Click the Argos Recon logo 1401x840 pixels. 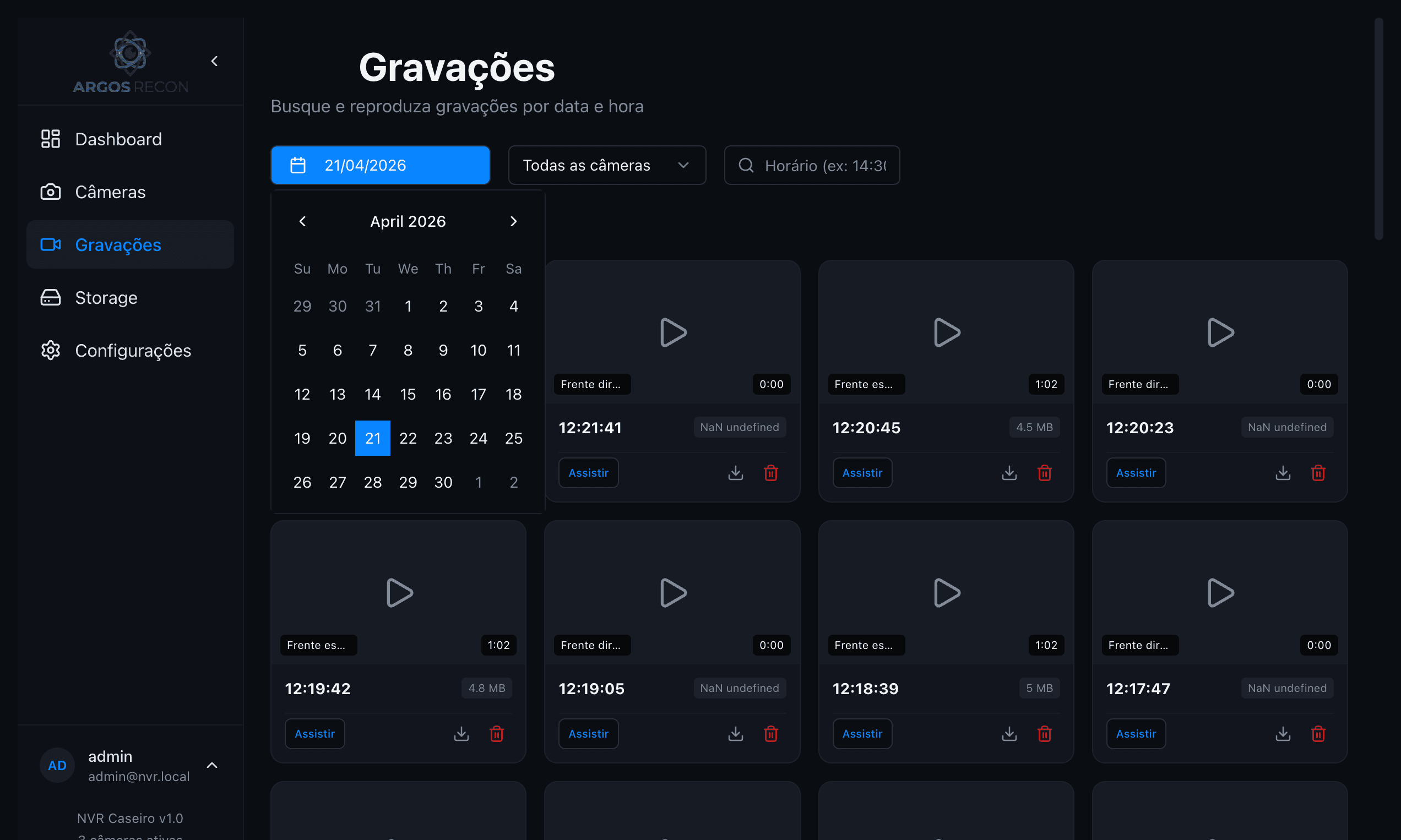[131, 62]
